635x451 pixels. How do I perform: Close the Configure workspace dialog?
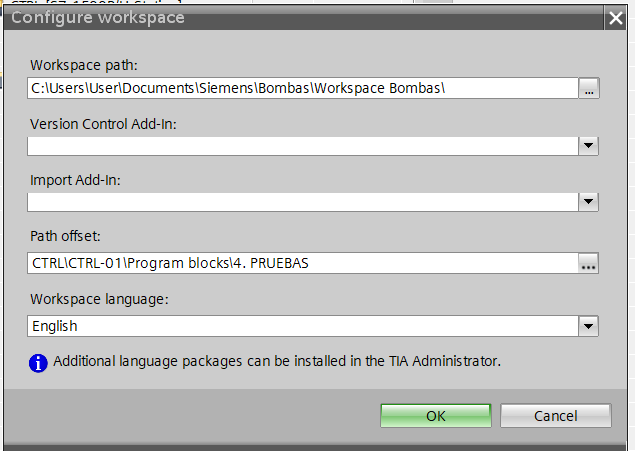pyautogui.click(x=616, y=18)
